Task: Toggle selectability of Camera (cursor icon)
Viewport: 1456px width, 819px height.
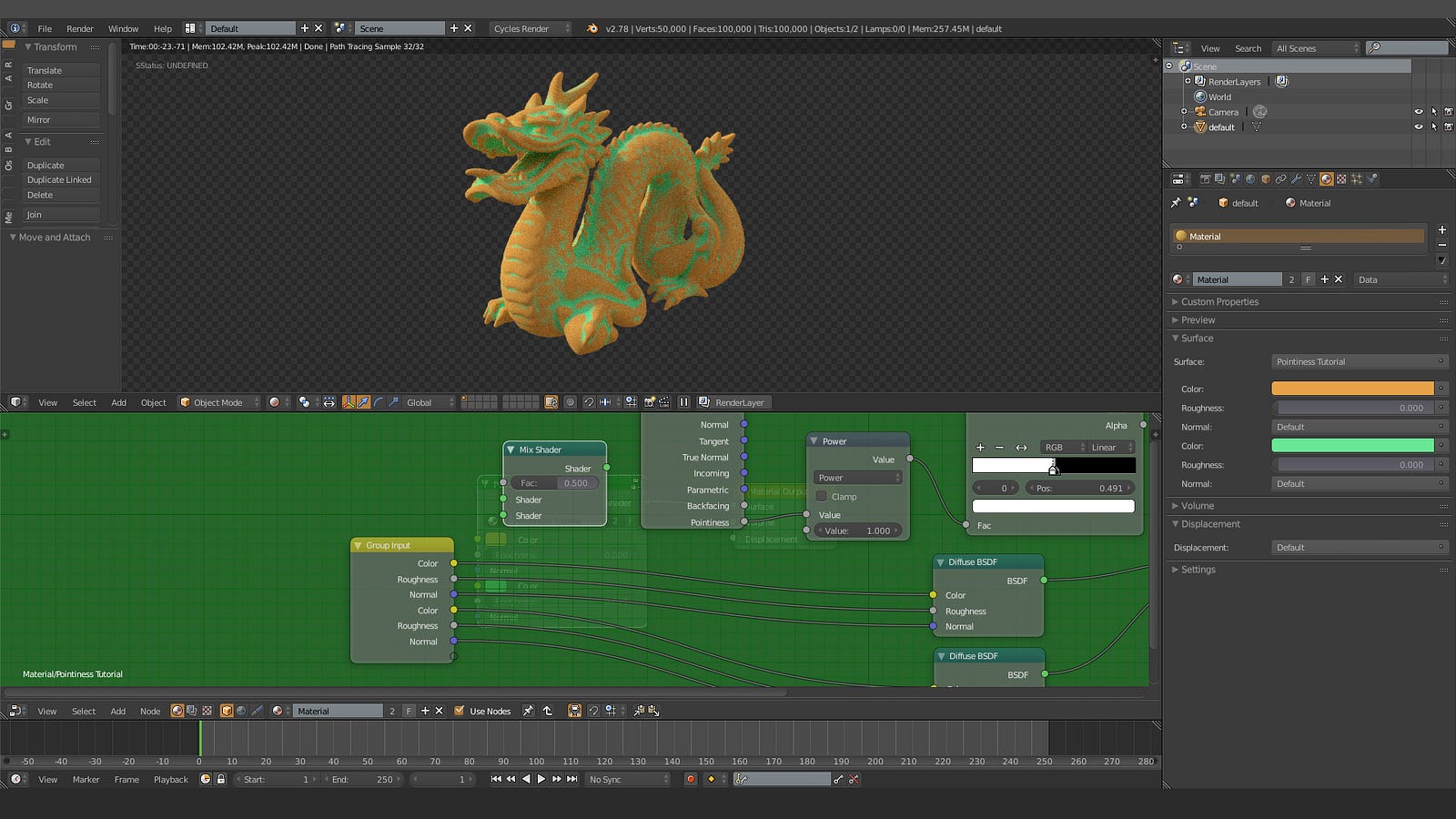Action: tap(1433, 112)
